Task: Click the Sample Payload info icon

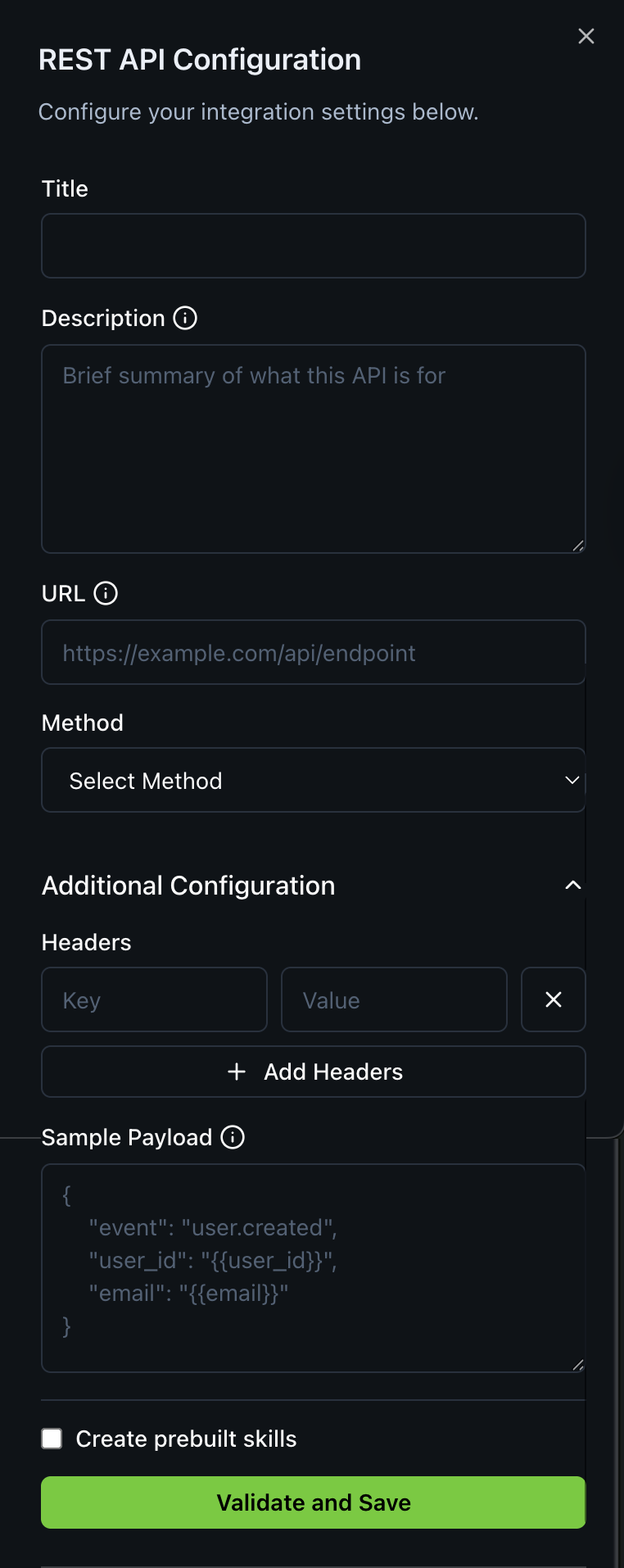Action: tap(233, 1137)
